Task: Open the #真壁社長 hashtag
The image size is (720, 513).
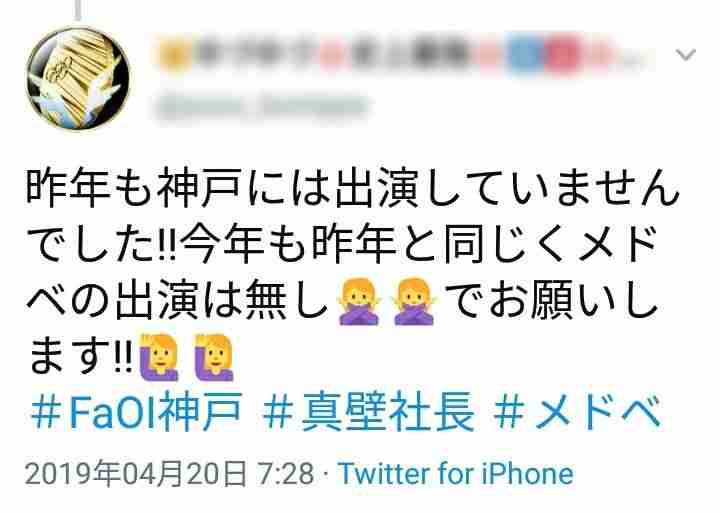Action: click(368, 411)
